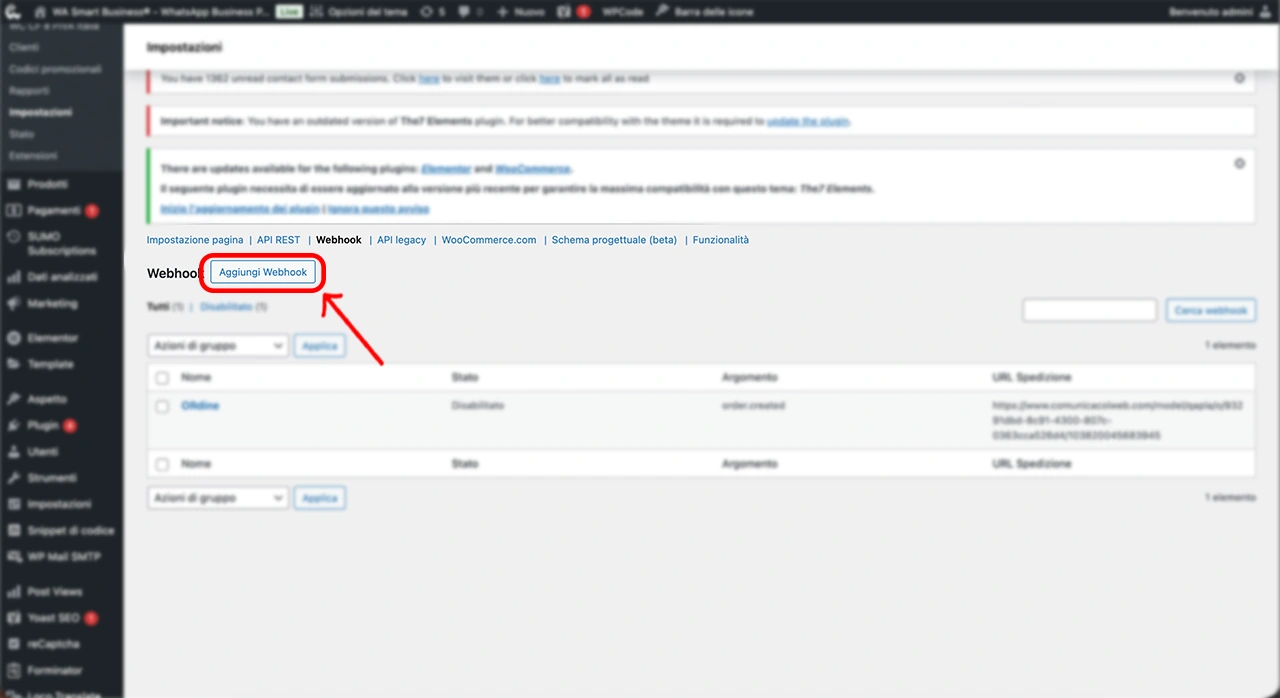Check the select-all checkbox in table footer
Screen dimensions: 1280x698
point(162,465)
